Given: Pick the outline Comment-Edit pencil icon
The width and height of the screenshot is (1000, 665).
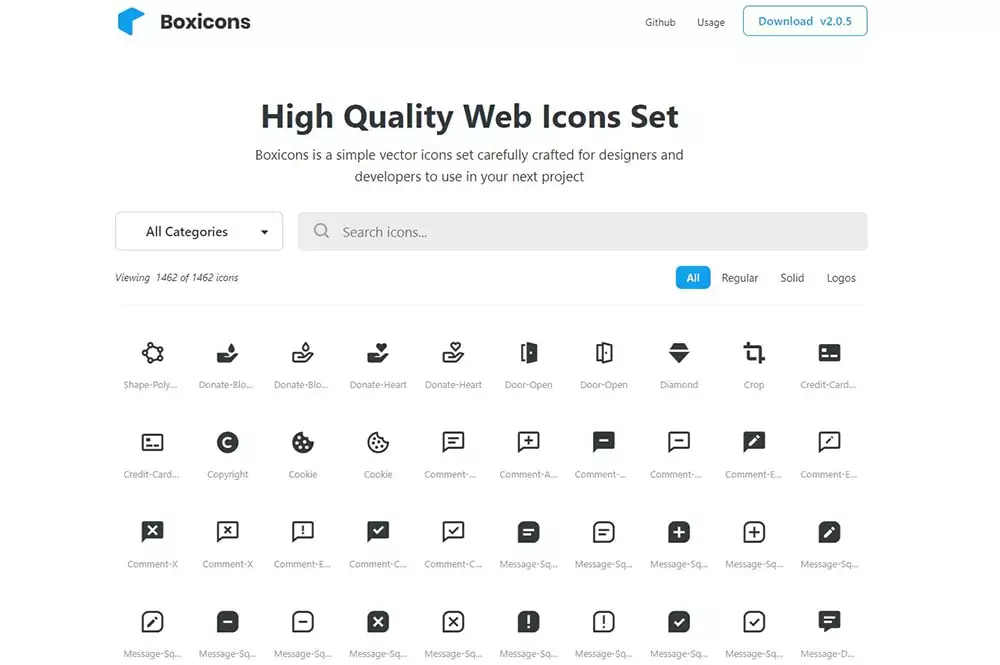Looking at the screenshot, I should pyautogui.click(x=829, y=442).
